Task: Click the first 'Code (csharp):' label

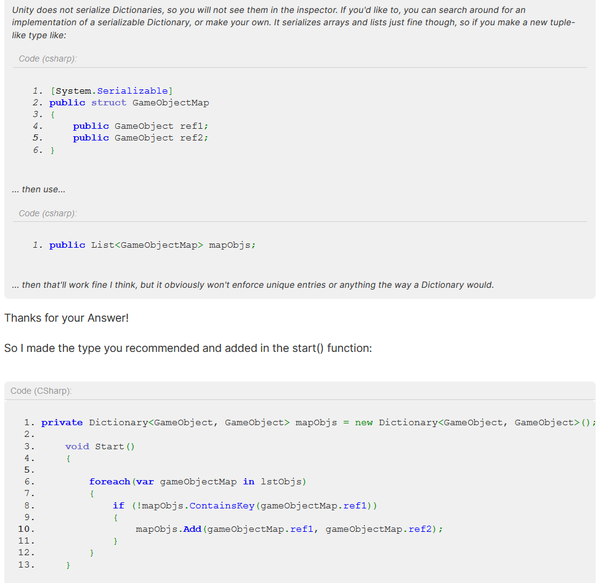Action: click(x=47, y=59)
